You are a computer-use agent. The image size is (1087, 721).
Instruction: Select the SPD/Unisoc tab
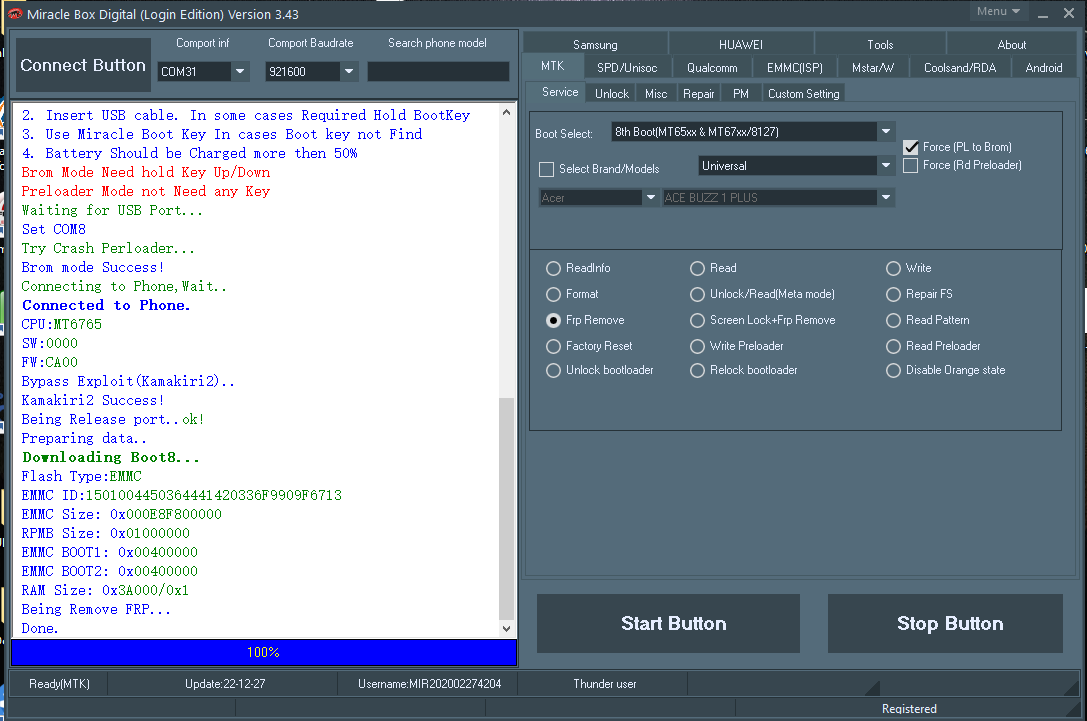pyautogui.click(x=627, y=67)
